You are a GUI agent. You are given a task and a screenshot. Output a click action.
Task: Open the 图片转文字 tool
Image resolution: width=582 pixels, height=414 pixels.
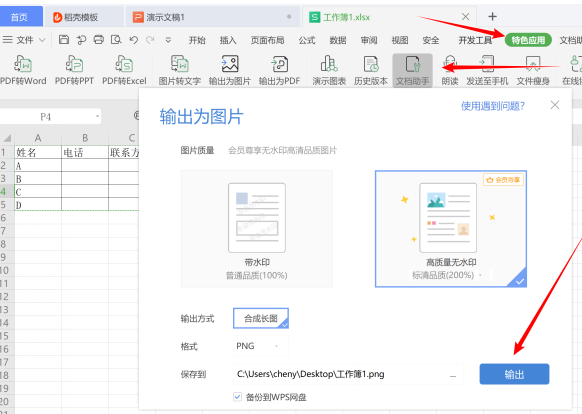click(x=180, y=71)
